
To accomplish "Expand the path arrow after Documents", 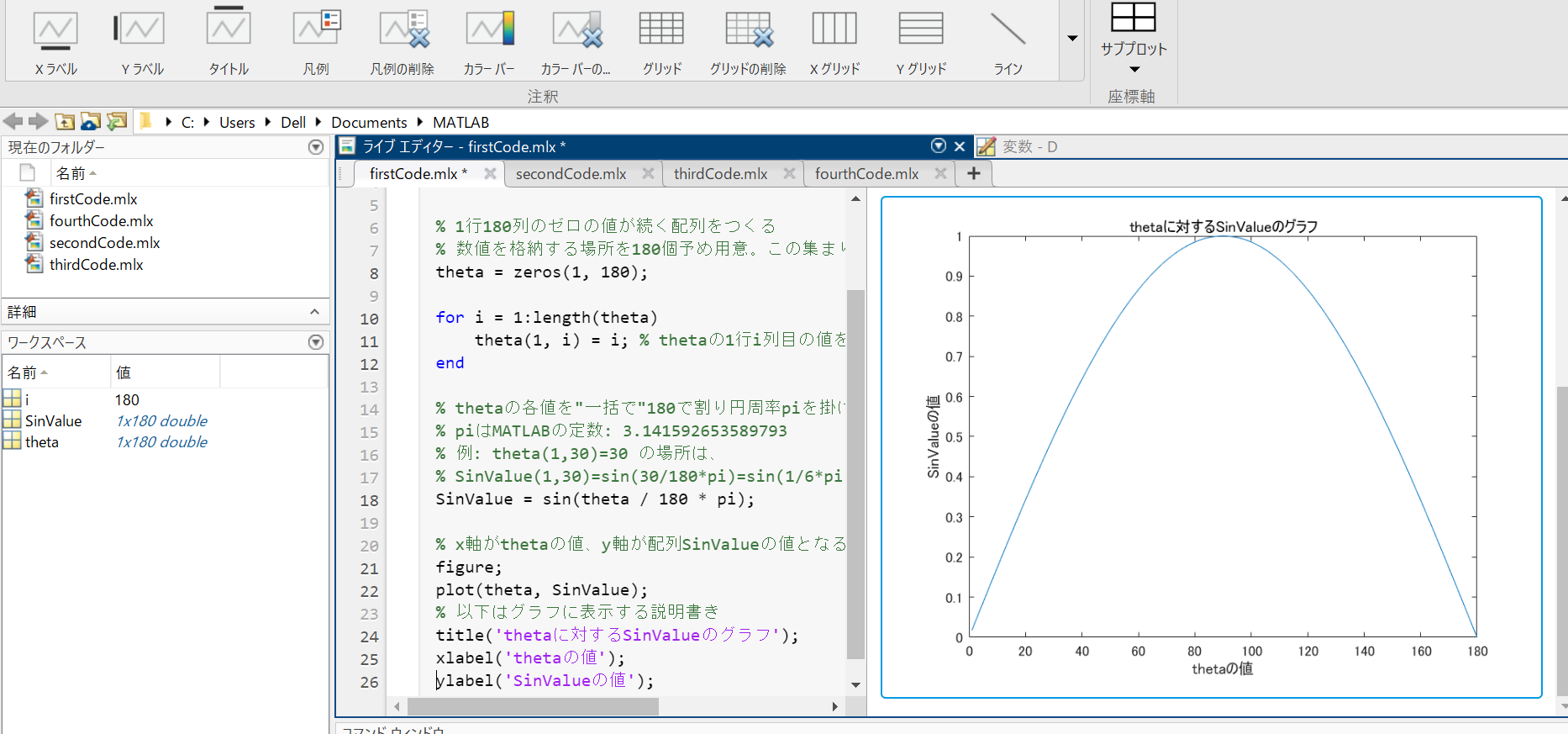I will tap(420, 123).
